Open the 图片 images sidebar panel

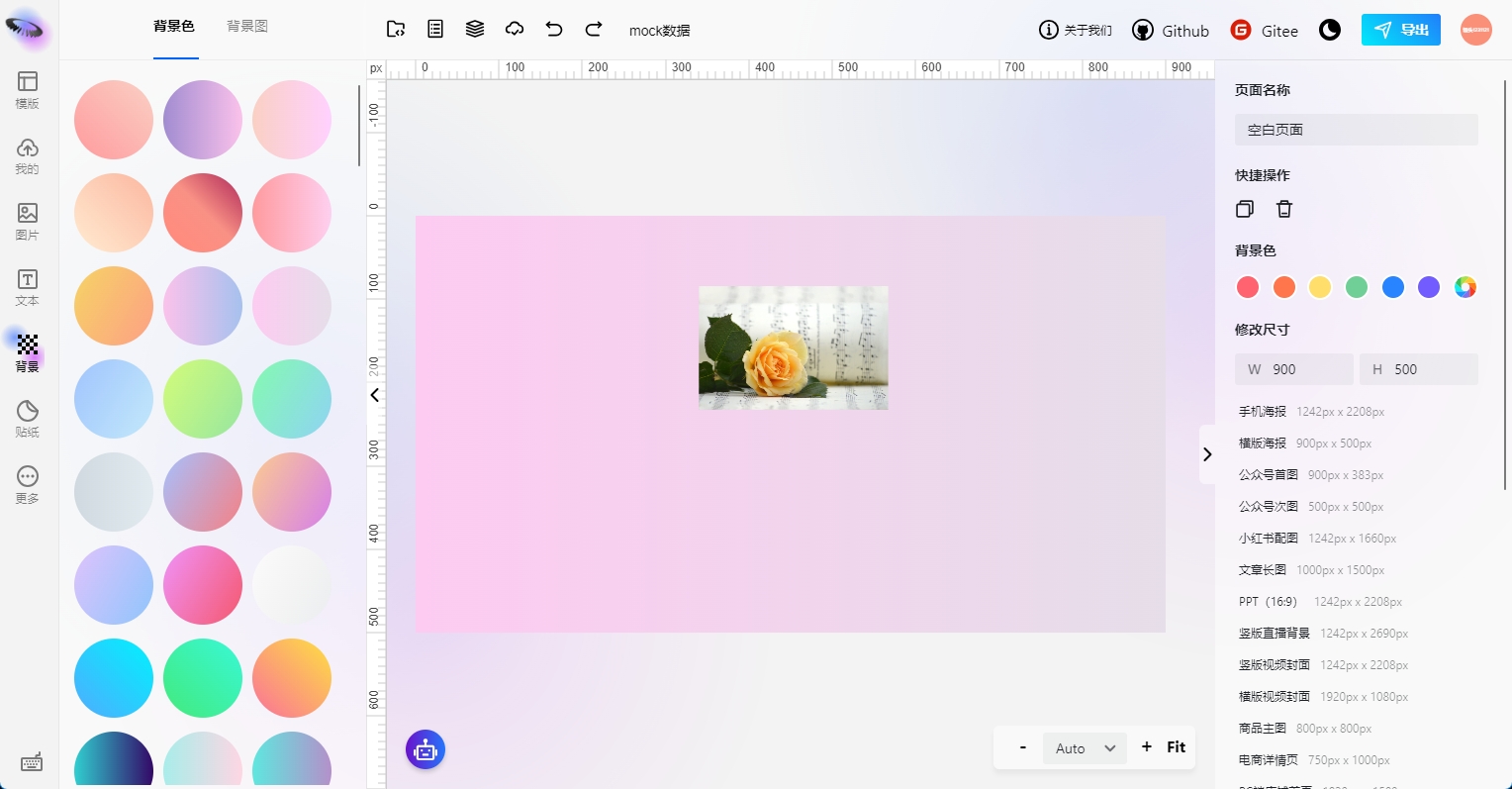pos(28,222)
